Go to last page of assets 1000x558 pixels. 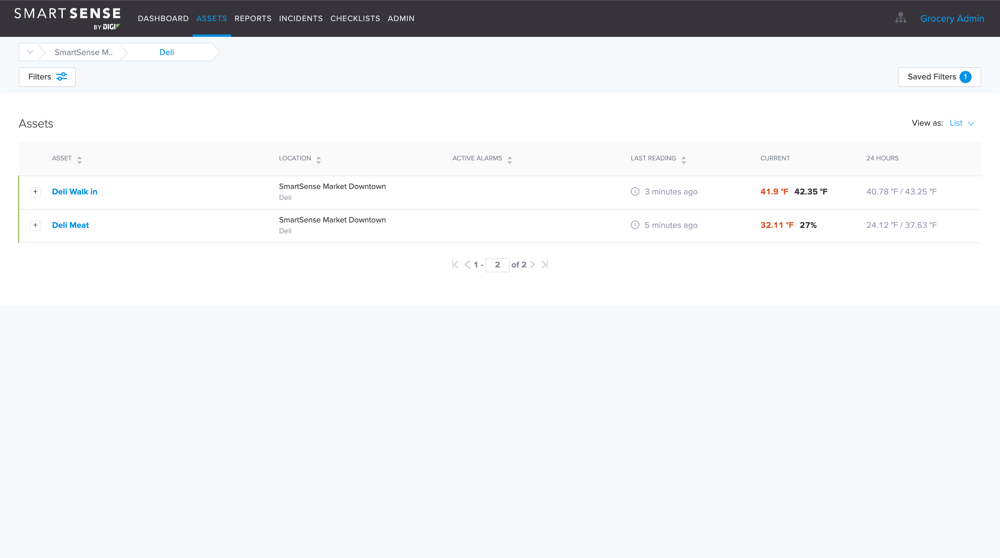click(545, 265)
